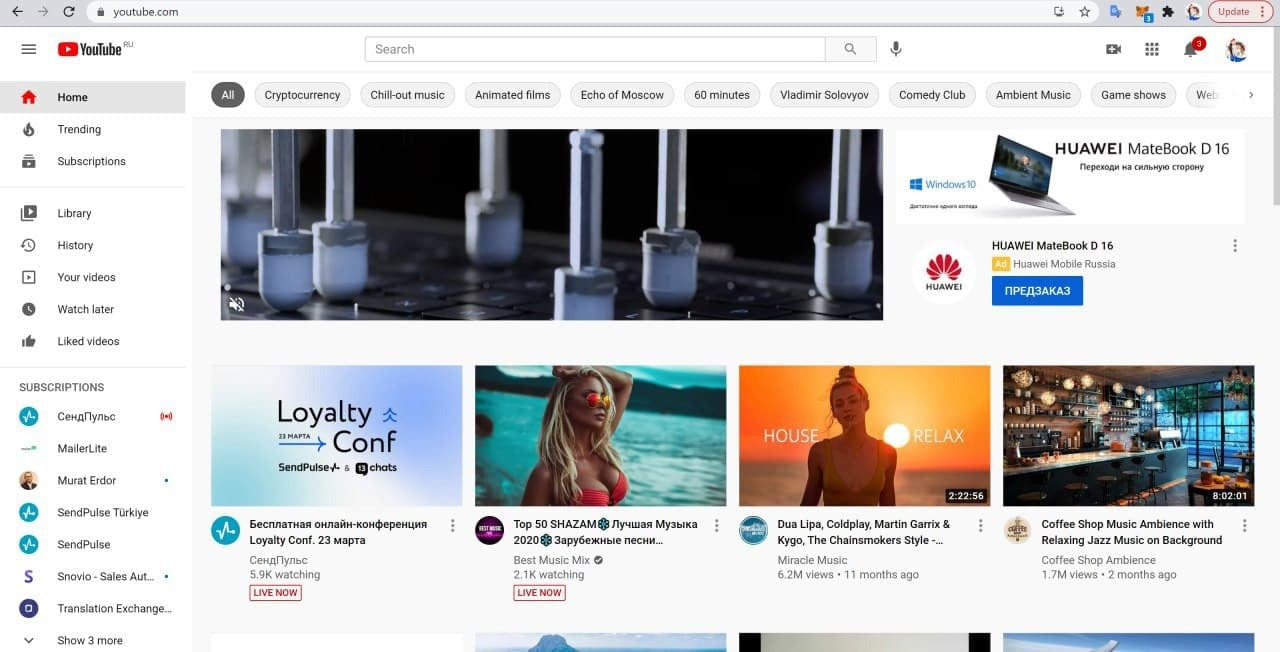Select the Vladimir Solovyov chip

point(824,95)
